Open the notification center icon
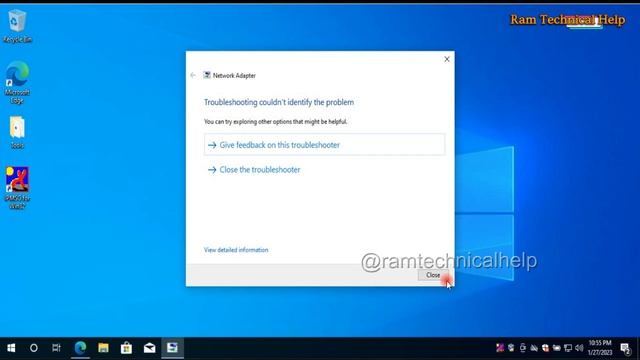Screen dimensions: 640x360 625,348
